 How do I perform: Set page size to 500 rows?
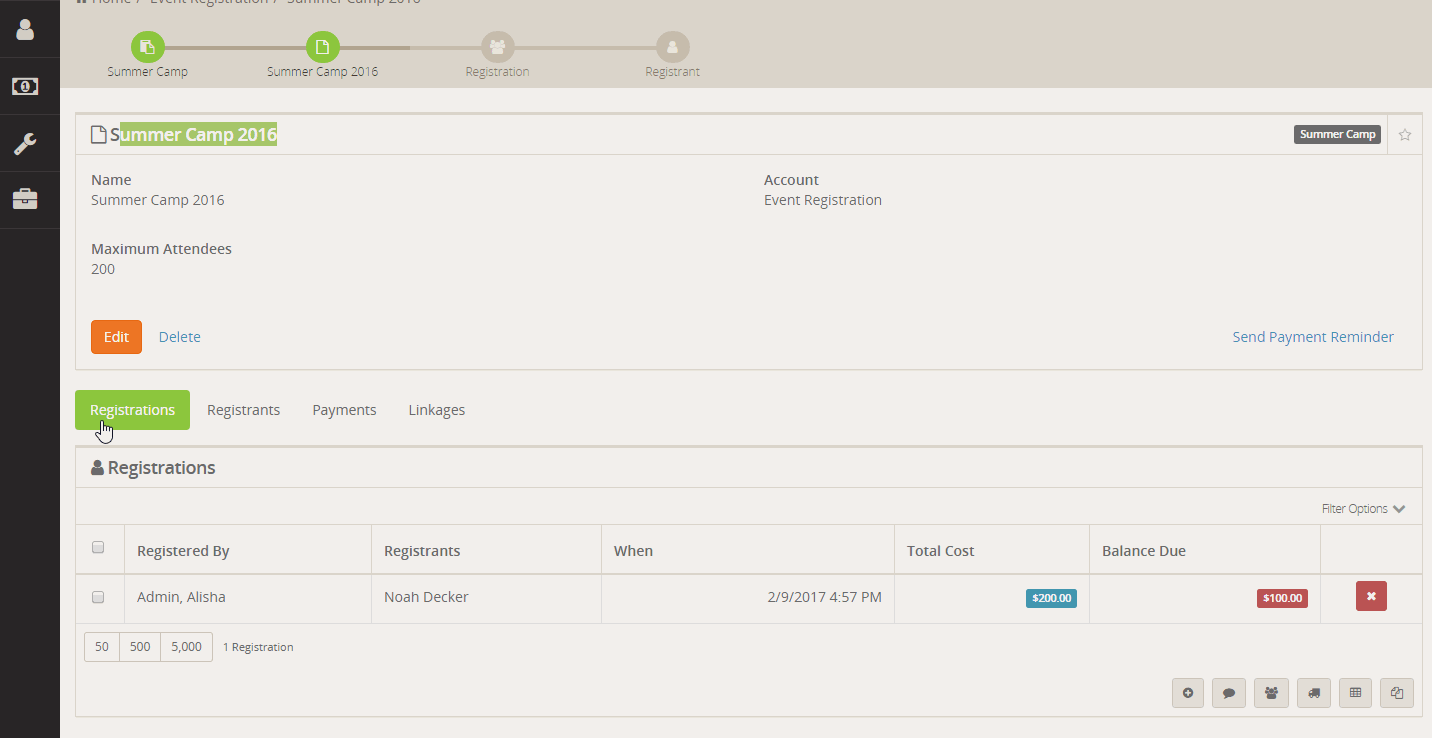point(140,647)
